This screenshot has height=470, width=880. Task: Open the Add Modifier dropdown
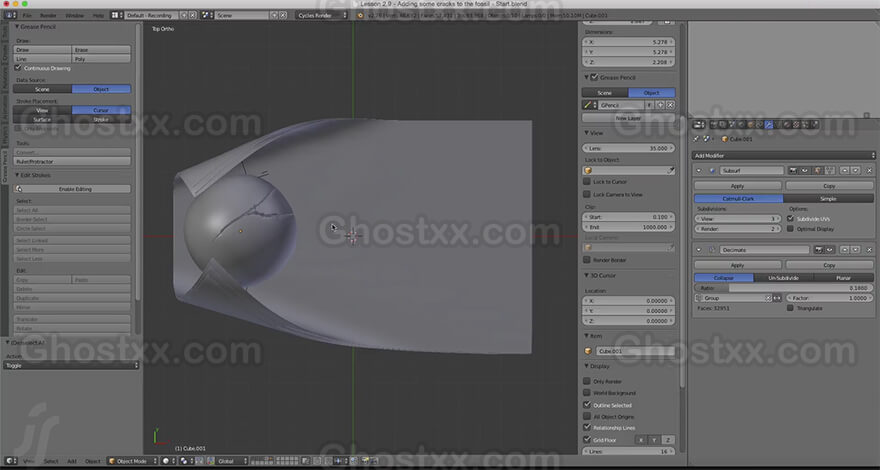(x=783, y=156)
